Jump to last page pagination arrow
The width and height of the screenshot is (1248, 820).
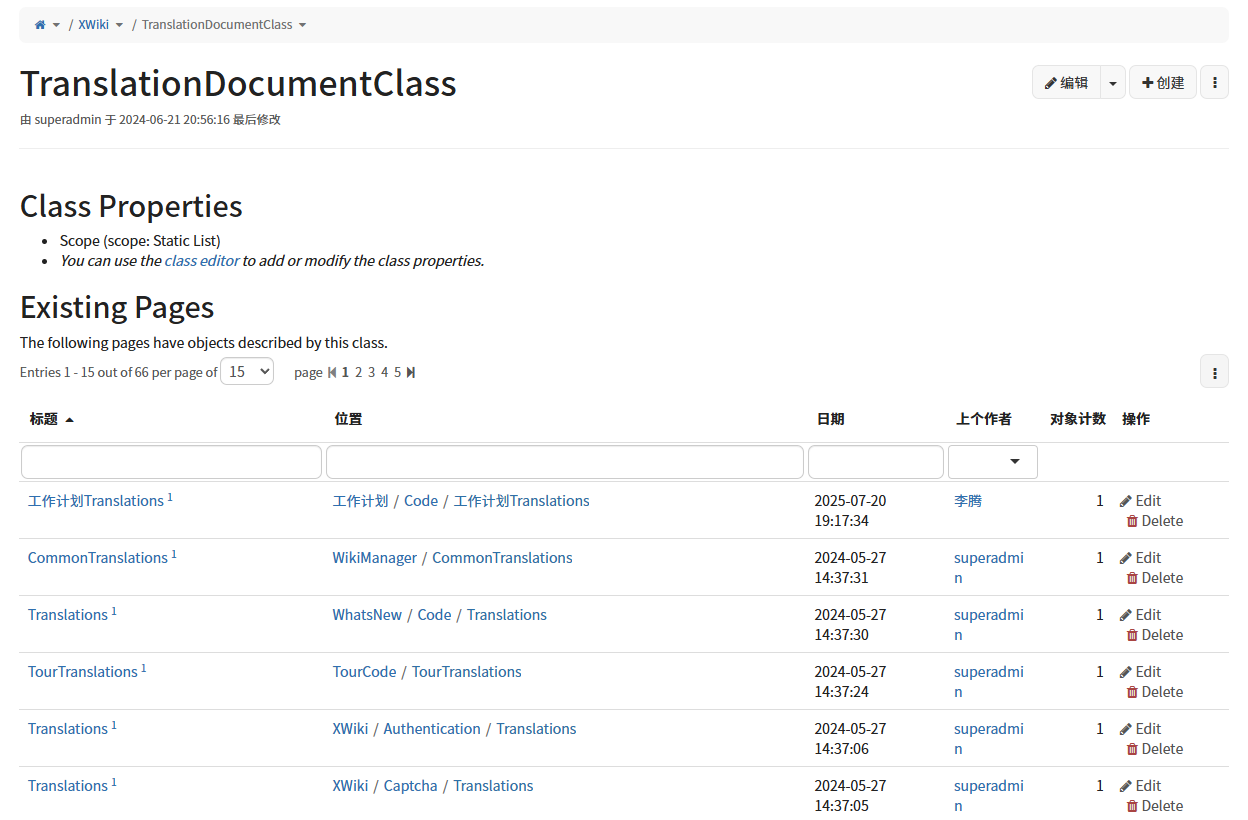point(411,373)
